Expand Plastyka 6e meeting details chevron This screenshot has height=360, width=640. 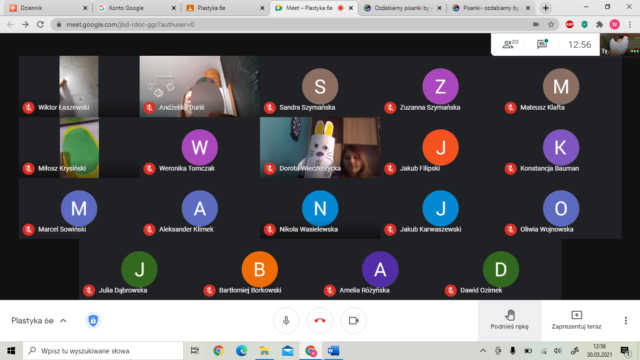coord(63,321)
